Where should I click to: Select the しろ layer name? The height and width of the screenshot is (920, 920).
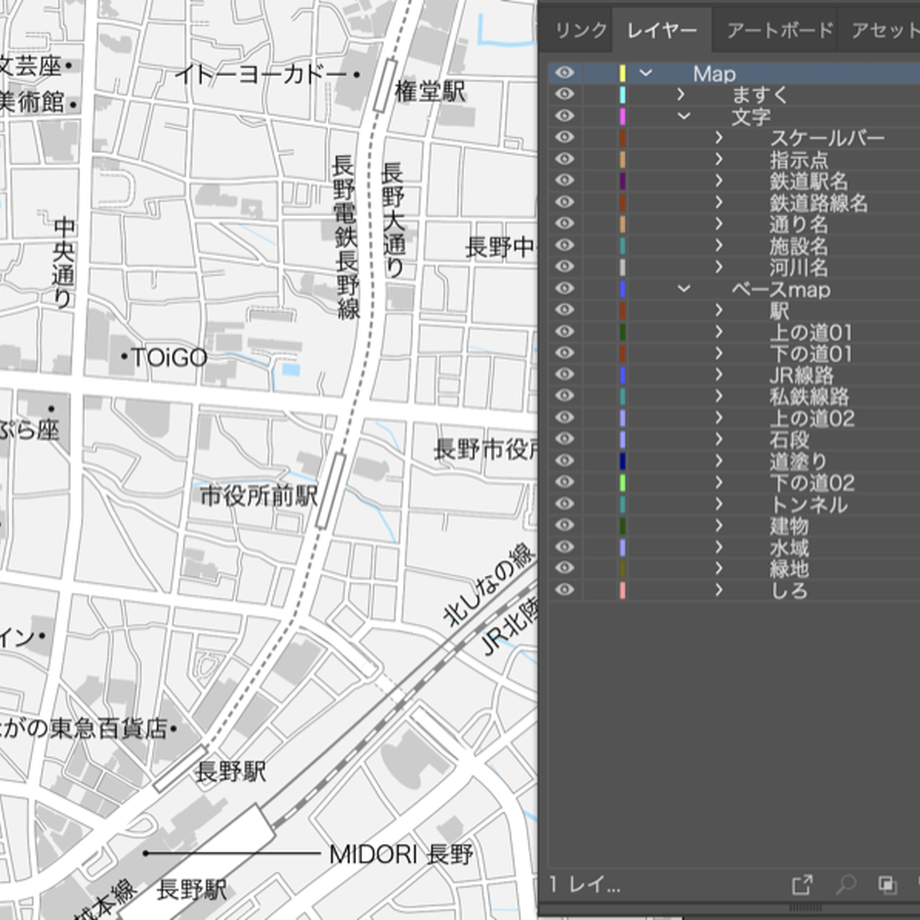[789, 591]
